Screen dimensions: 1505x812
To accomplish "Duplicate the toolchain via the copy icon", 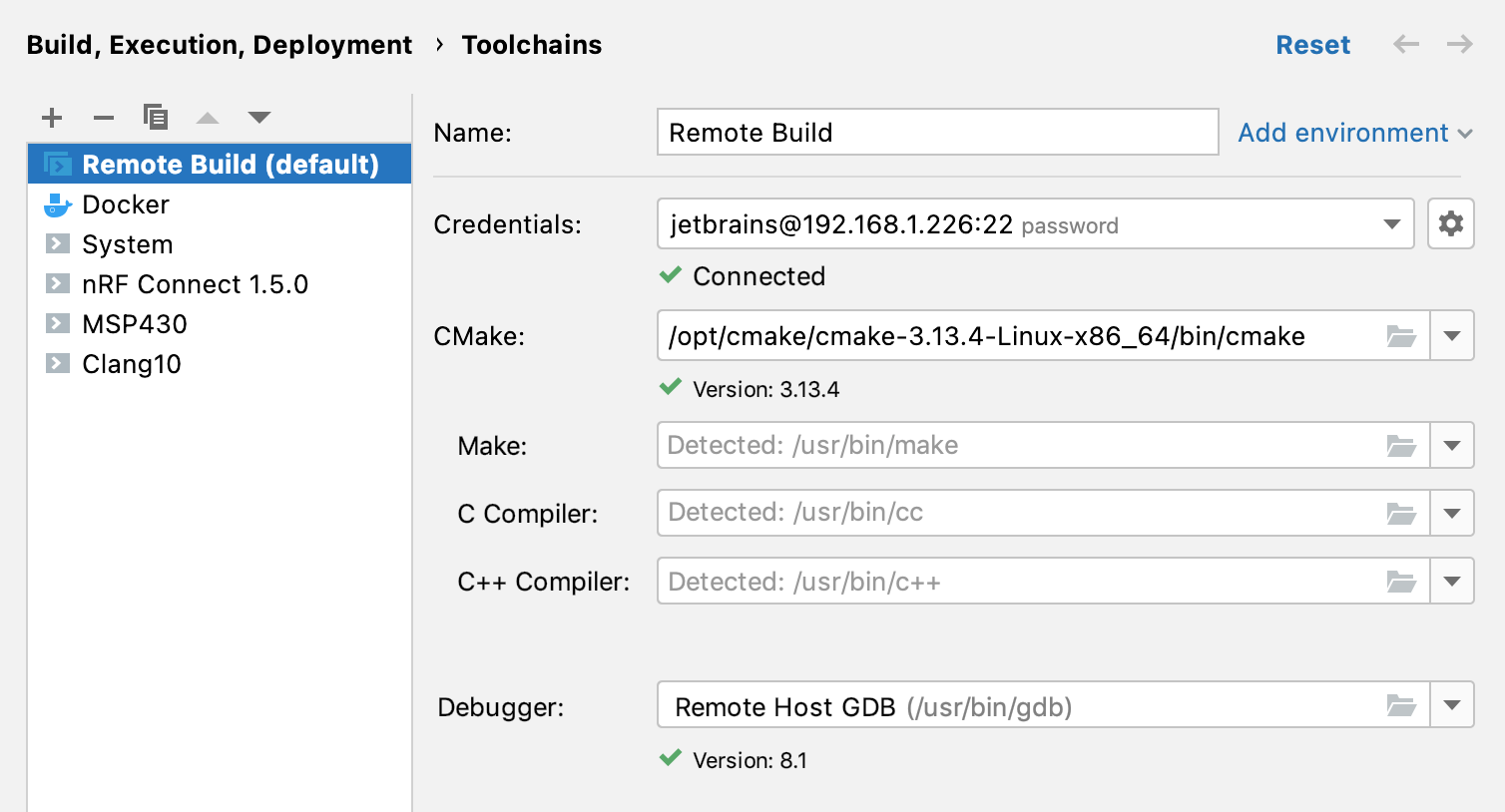I will point(156,117).
